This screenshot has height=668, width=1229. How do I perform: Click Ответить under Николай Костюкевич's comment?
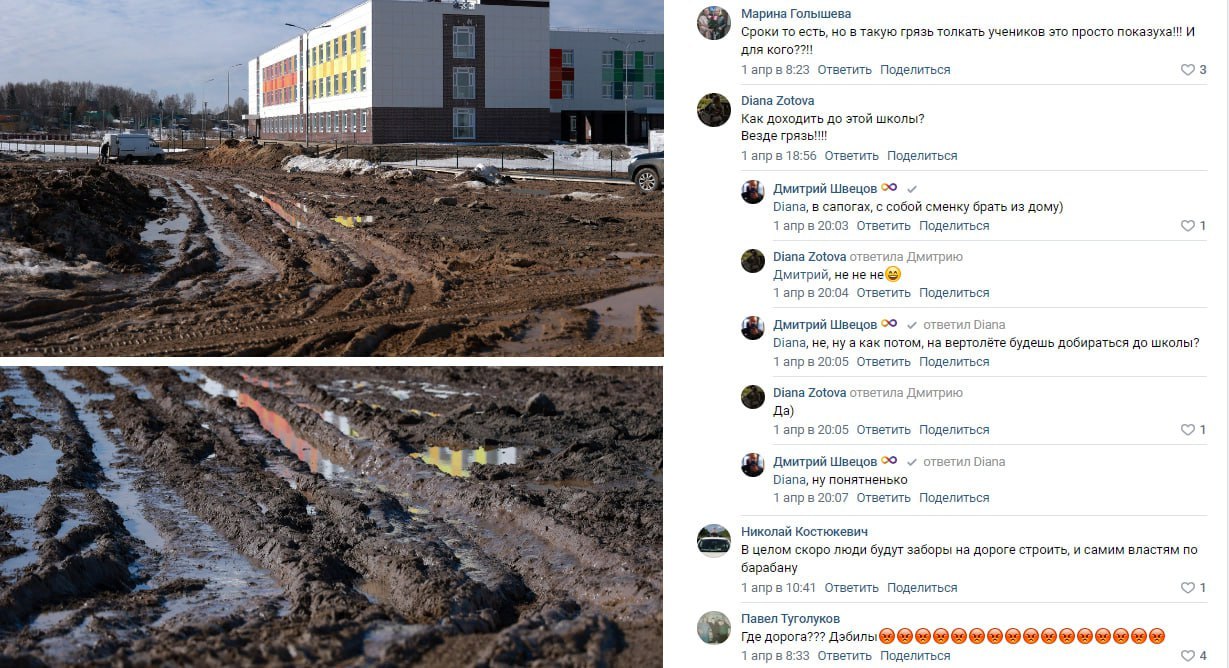[x=851, y=588]
